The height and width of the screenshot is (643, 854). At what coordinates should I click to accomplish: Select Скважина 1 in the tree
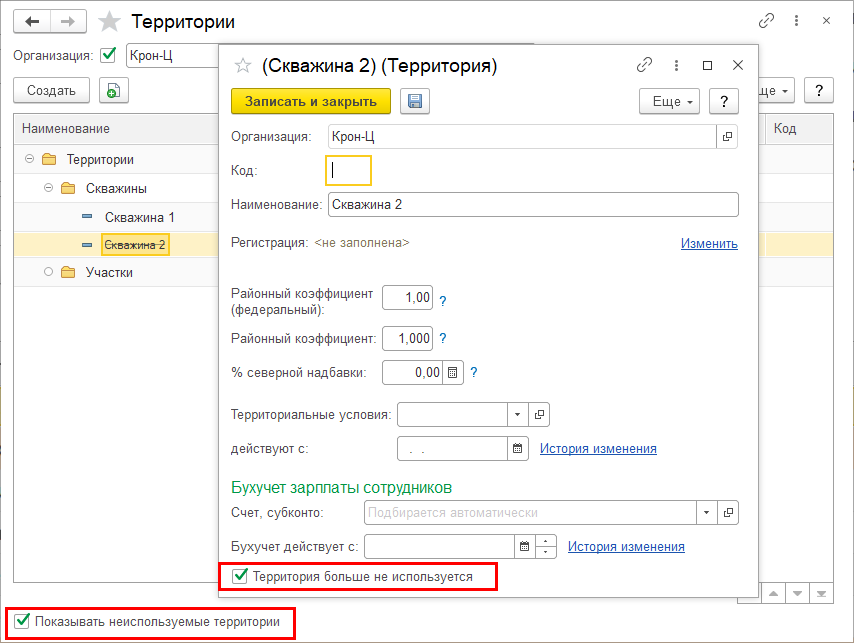pos(139,217)
